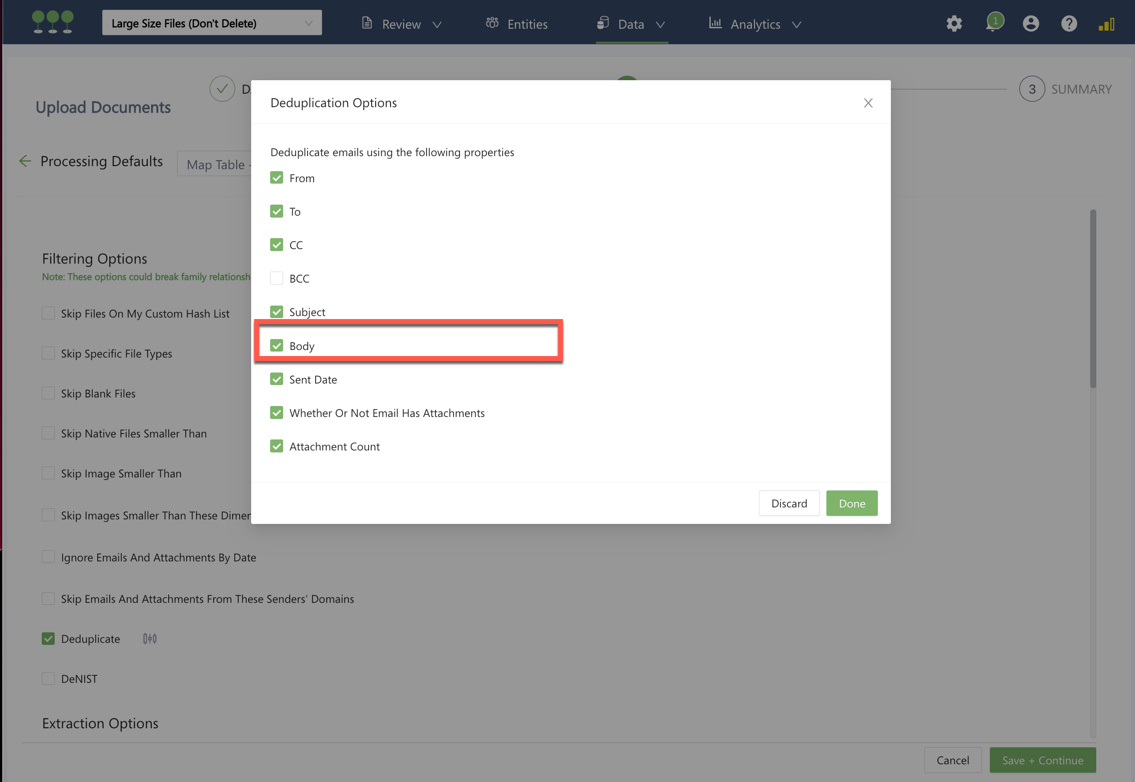
Task: Open the Data menu tab
Action: tap(631, 24)
